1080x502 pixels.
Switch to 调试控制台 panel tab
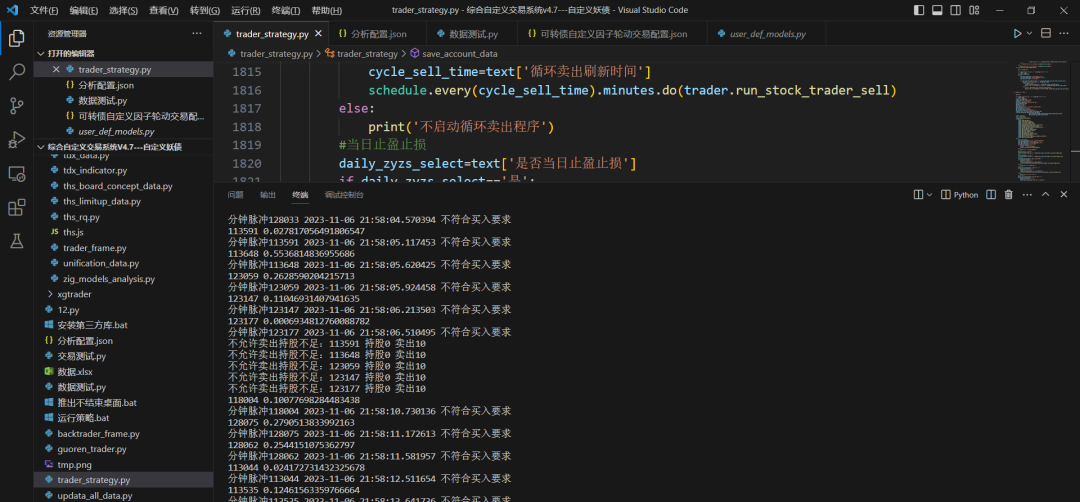click(x=344, y=195)
